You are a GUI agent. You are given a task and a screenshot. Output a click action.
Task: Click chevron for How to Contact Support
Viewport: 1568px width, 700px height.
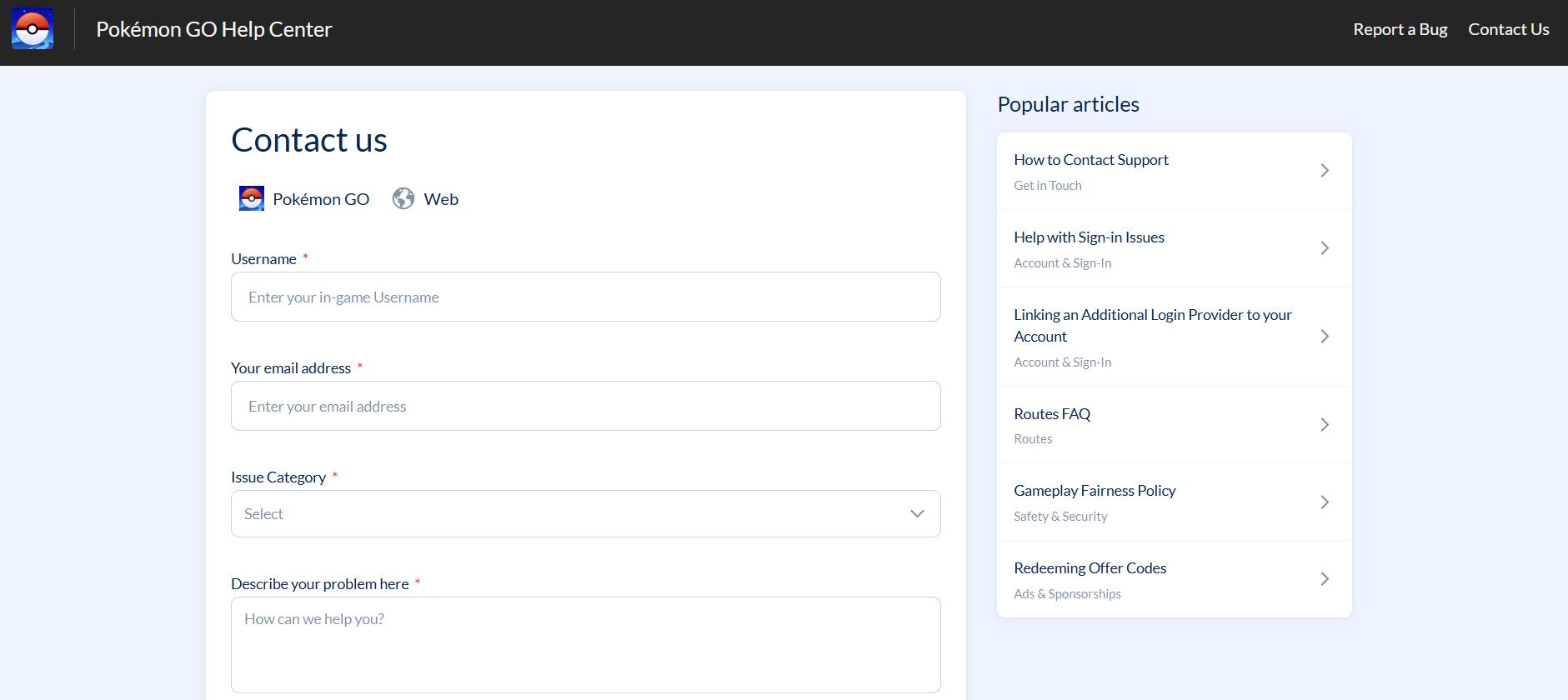click(1325, 171)
